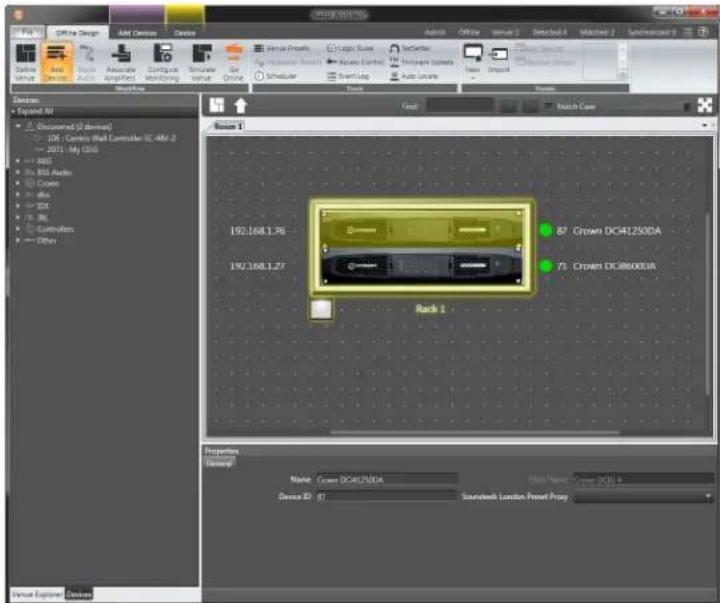The width and height of the screenshot is (720, 603).
Task: Select the Room 1 canvas tab
Action: click(228, 126)
